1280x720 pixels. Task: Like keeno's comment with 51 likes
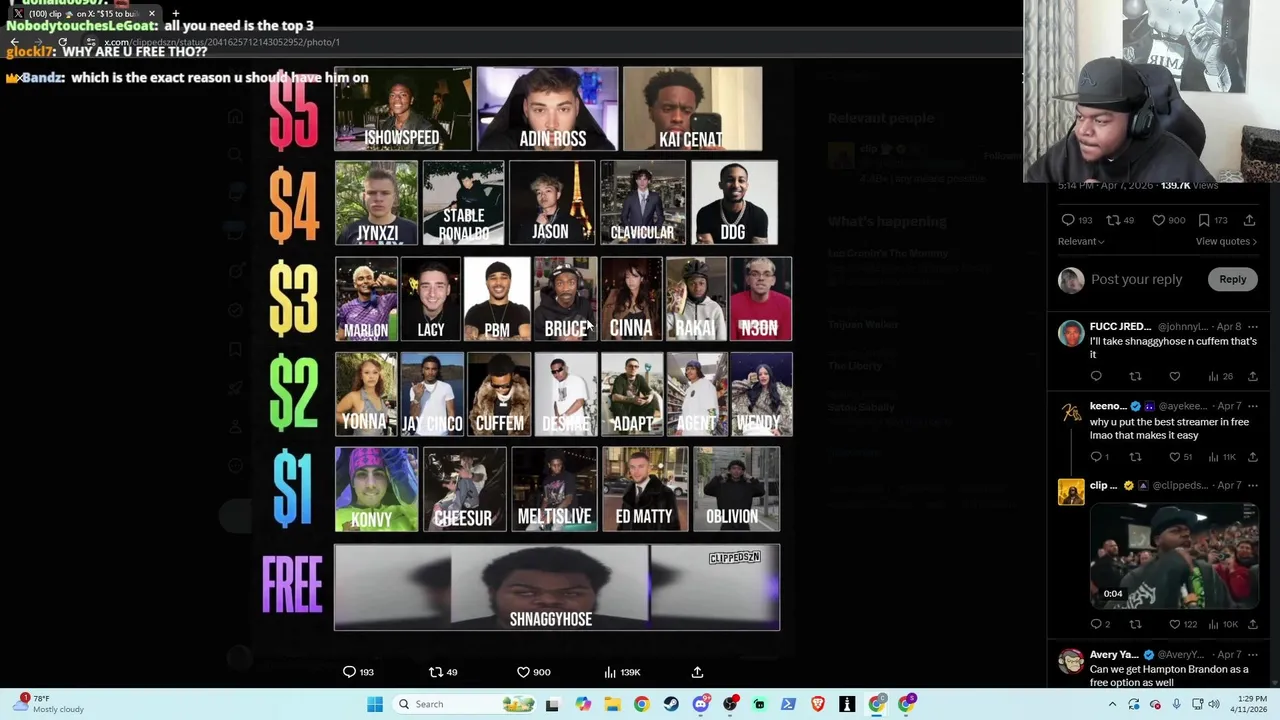pyautogui.click(x=1180, y=457)
